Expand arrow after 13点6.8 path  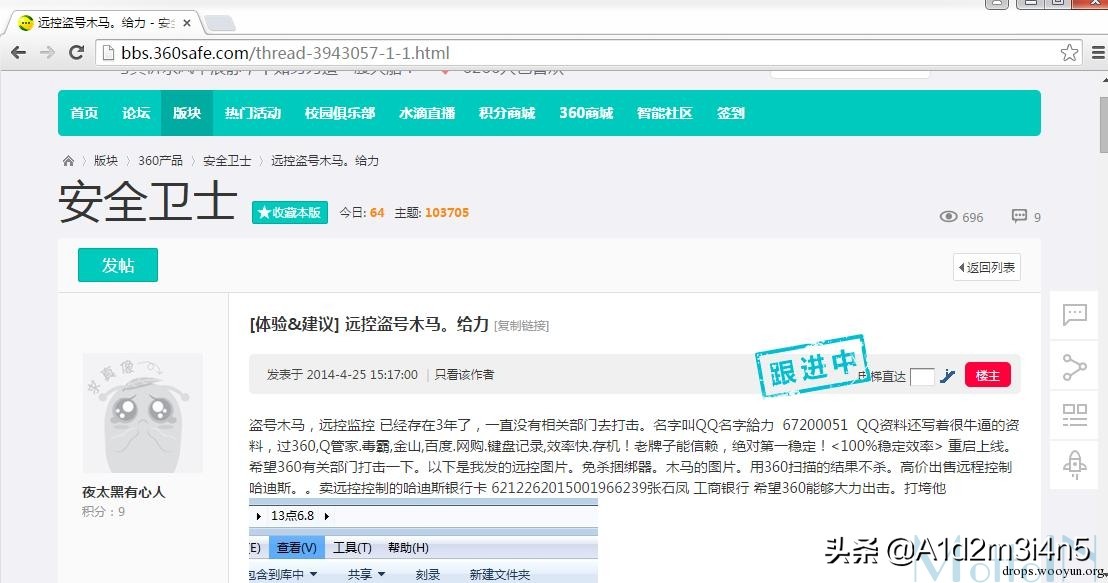[x=326, y=517]
